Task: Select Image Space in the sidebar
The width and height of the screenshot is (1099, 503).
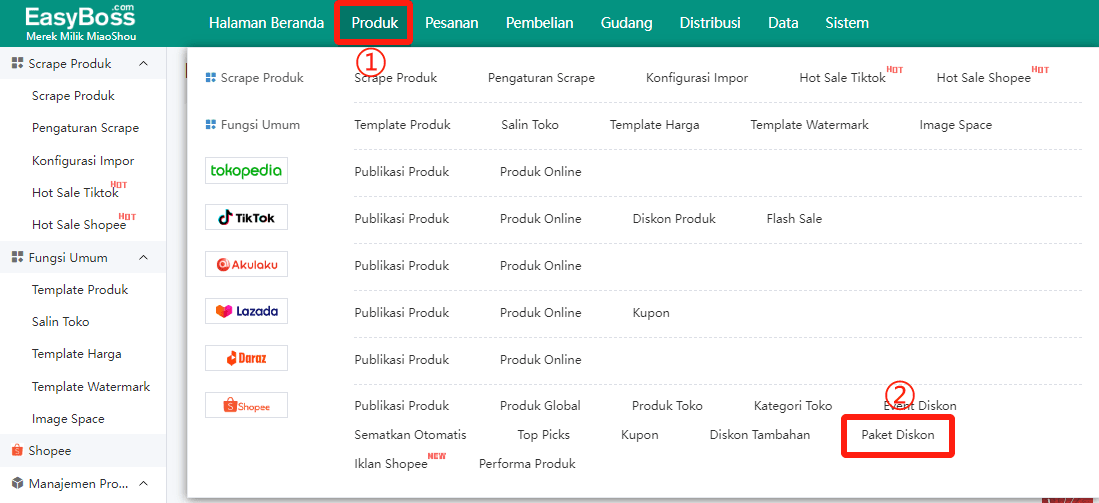Action: click(x=68, y=419)
